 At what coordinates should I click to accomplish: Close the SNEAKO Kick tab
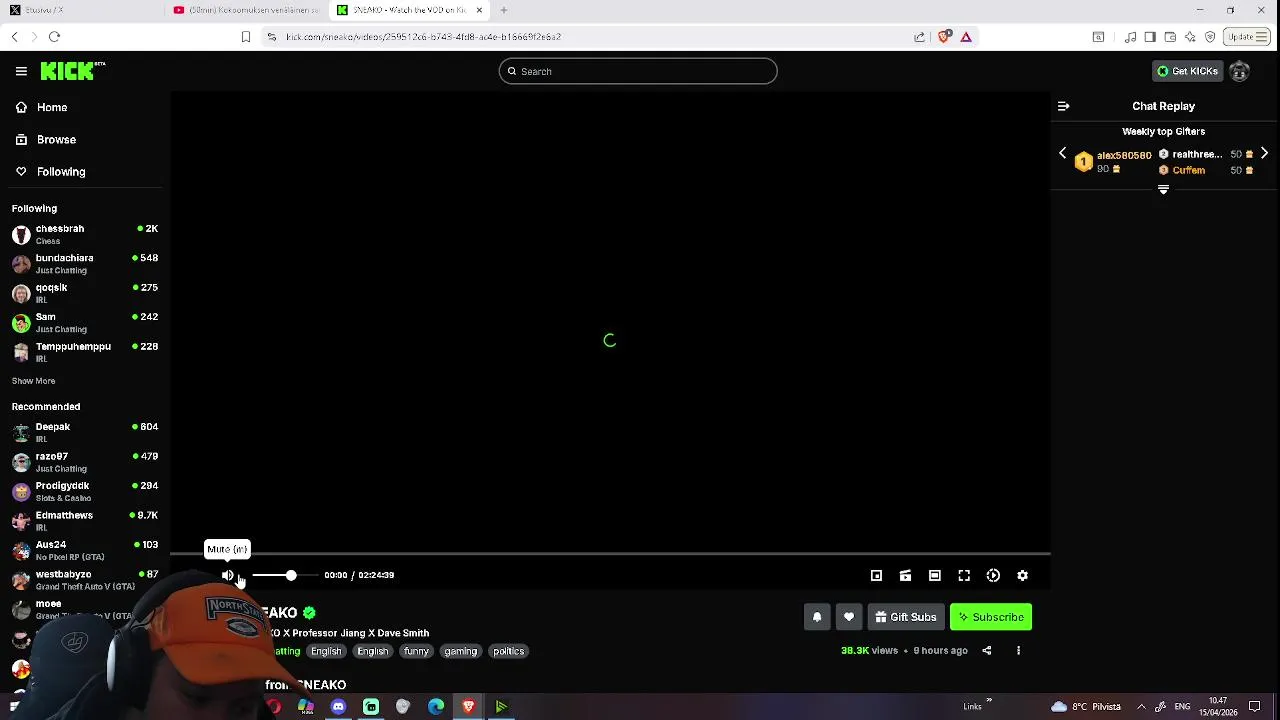tap(479, 10)
